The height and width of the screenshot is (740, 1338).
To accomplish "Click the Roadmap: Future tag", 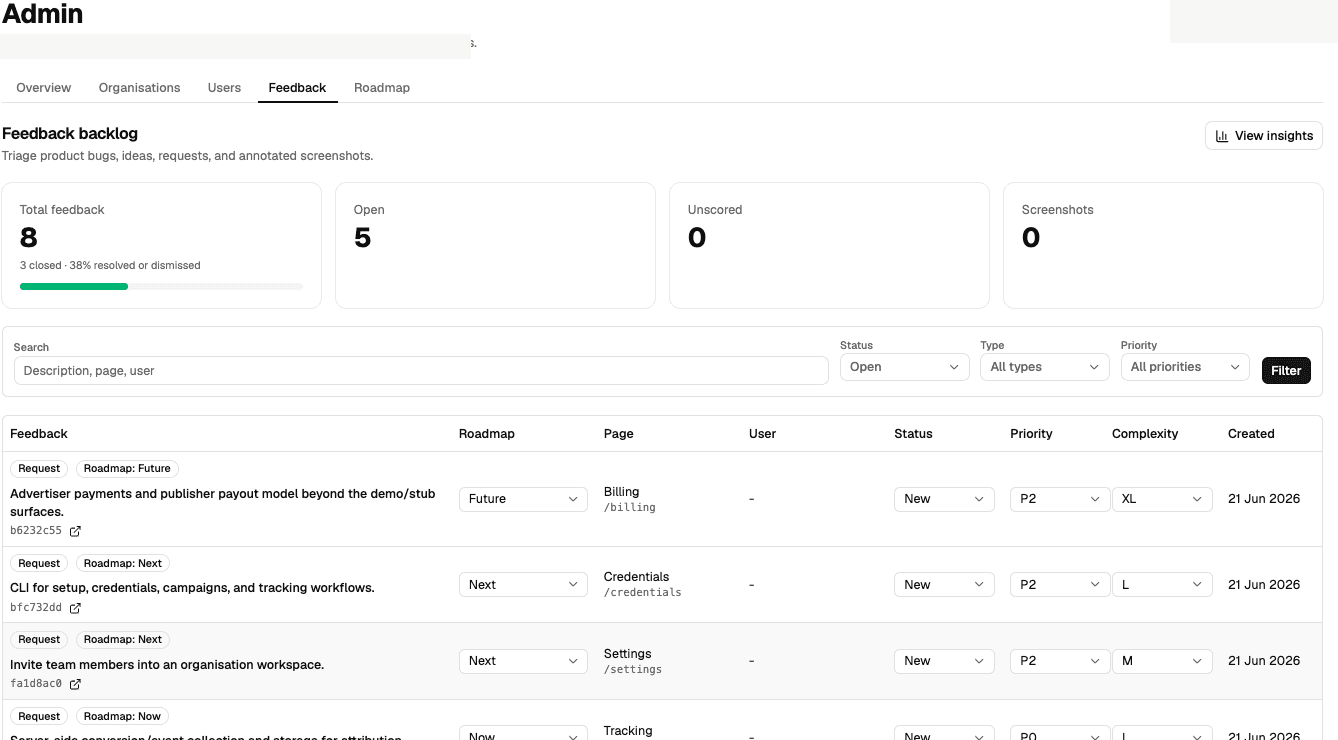I will 127,468.
